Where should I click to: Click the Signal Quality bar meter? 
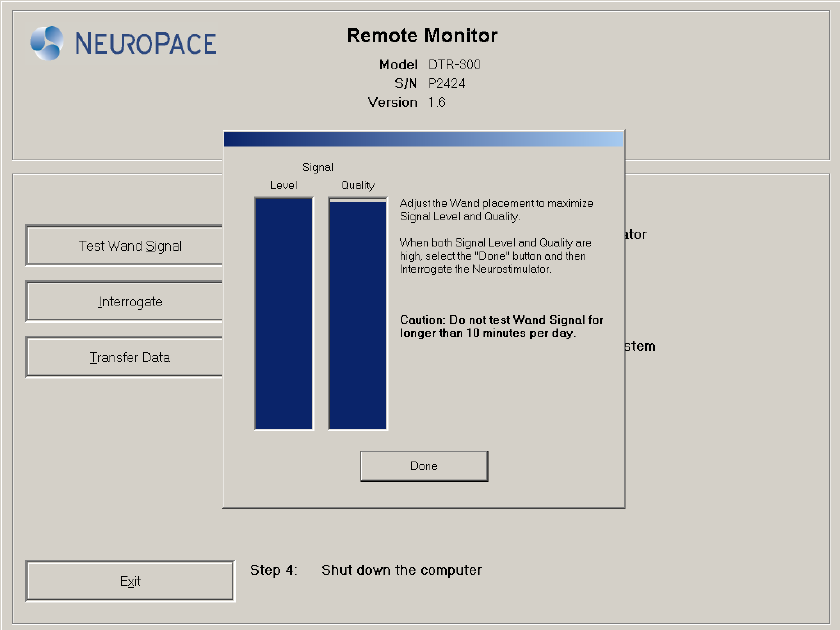point(358,313)
